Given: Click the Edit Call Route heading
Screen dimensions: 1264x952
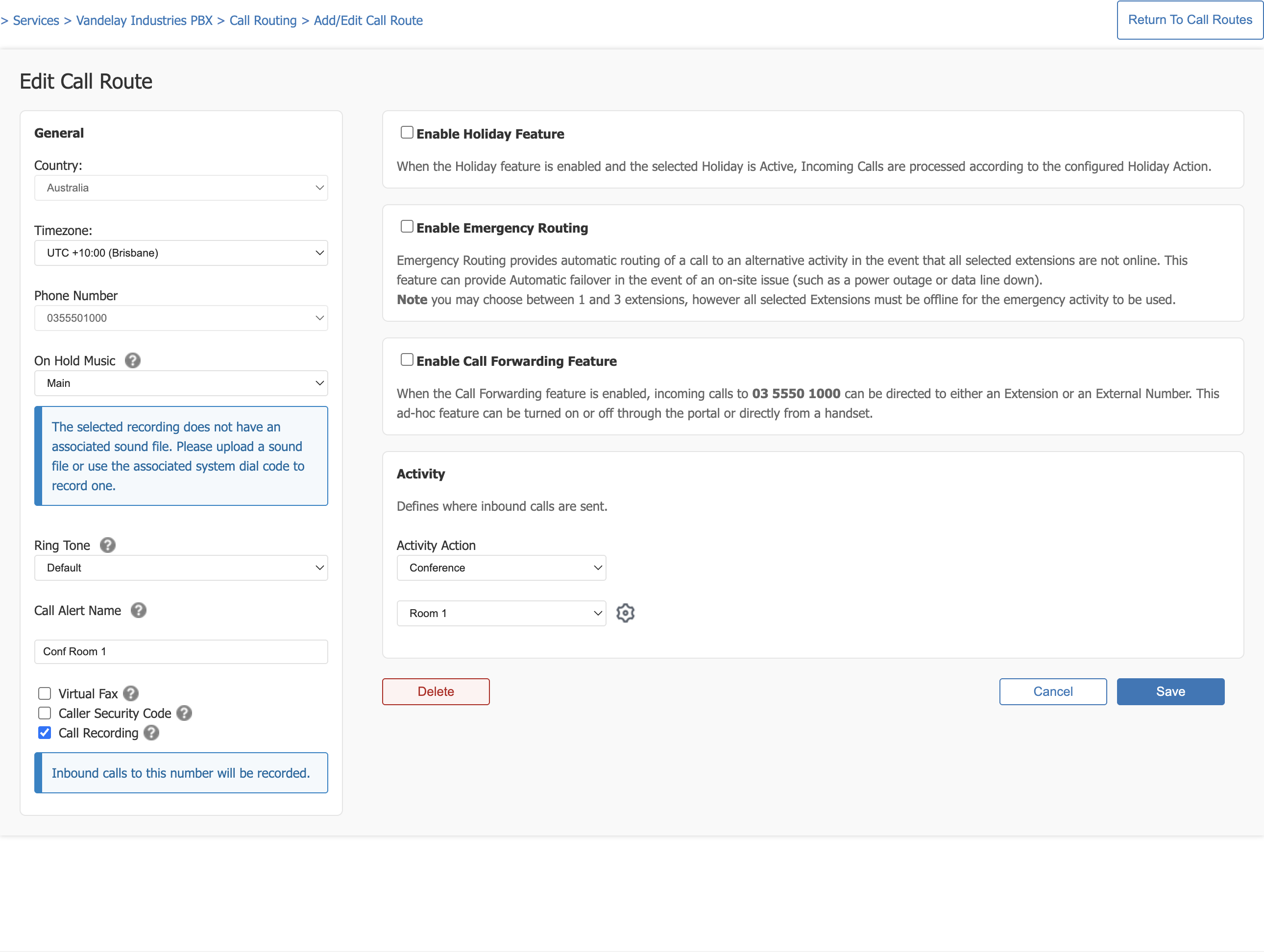Looking at the screenshot, I should click(x=86, y=81).
